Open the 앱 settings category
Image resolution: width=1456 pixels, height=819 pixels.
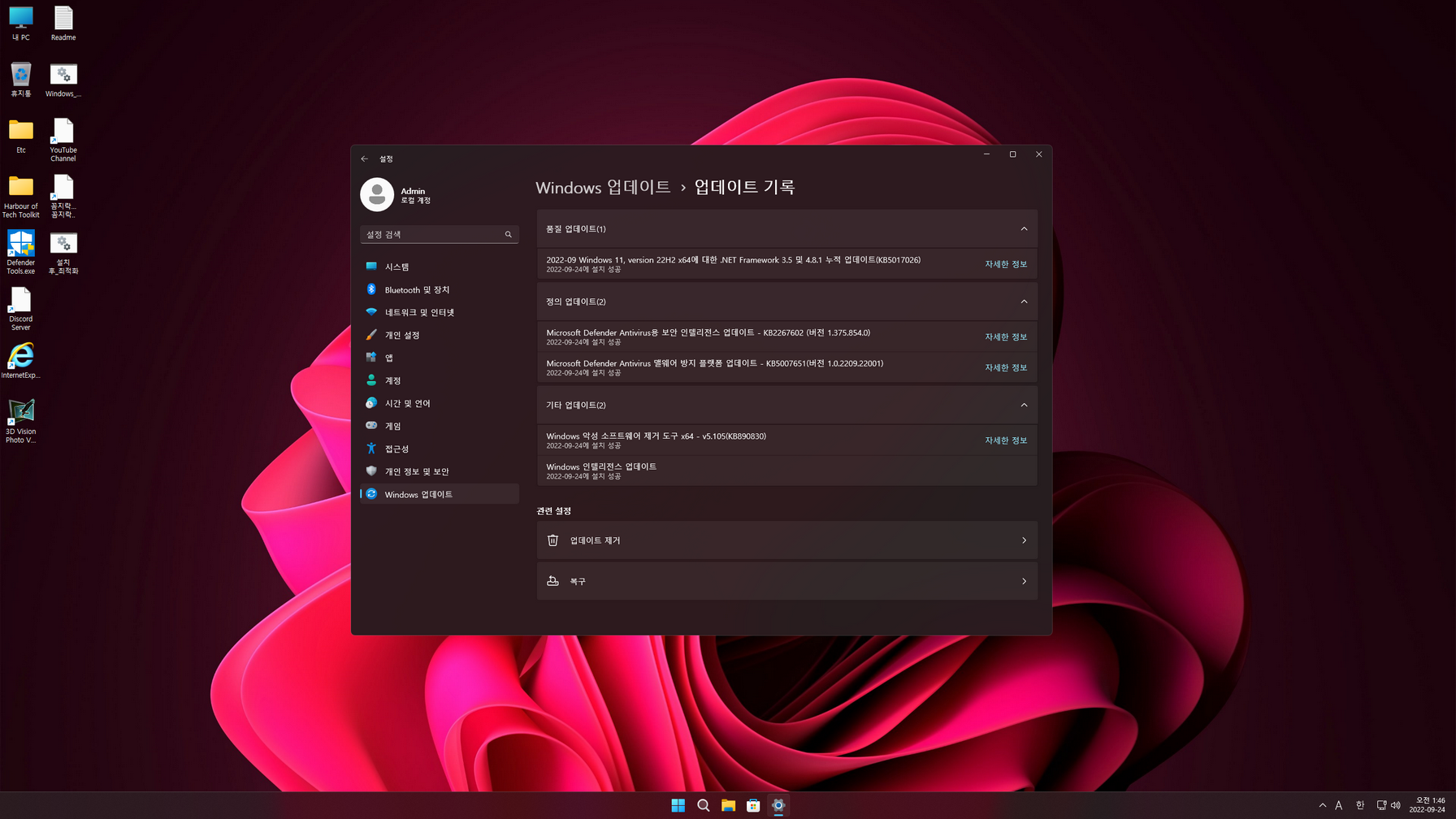(439, 357)
